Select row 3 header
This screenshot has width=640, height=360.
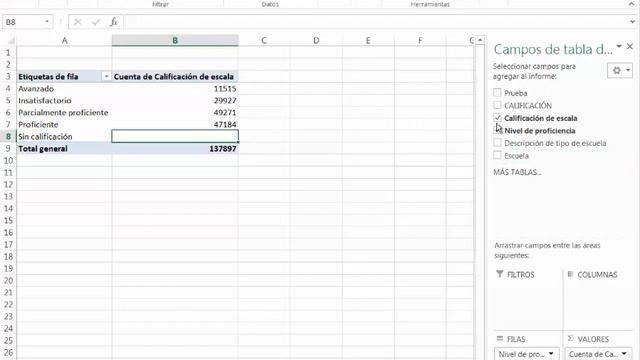[x=8, y=76]
